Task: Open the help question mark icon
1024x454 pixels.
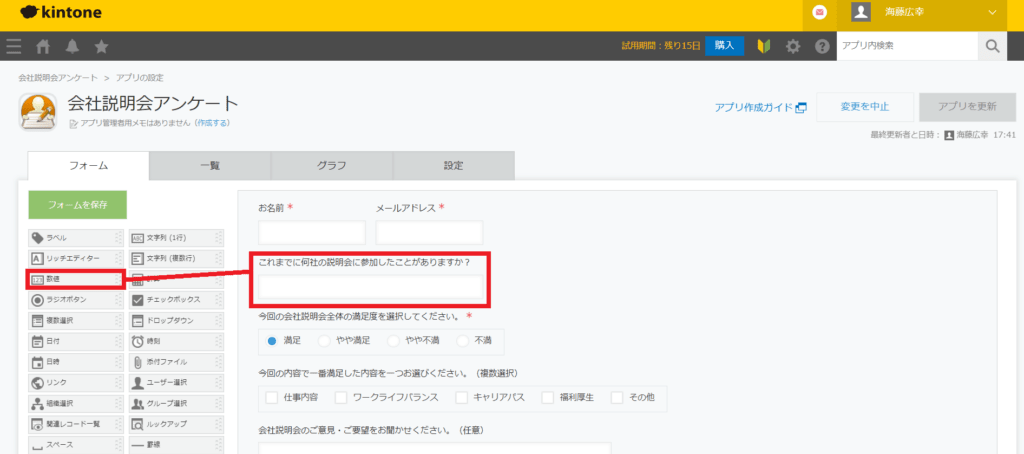Action: 822,46
